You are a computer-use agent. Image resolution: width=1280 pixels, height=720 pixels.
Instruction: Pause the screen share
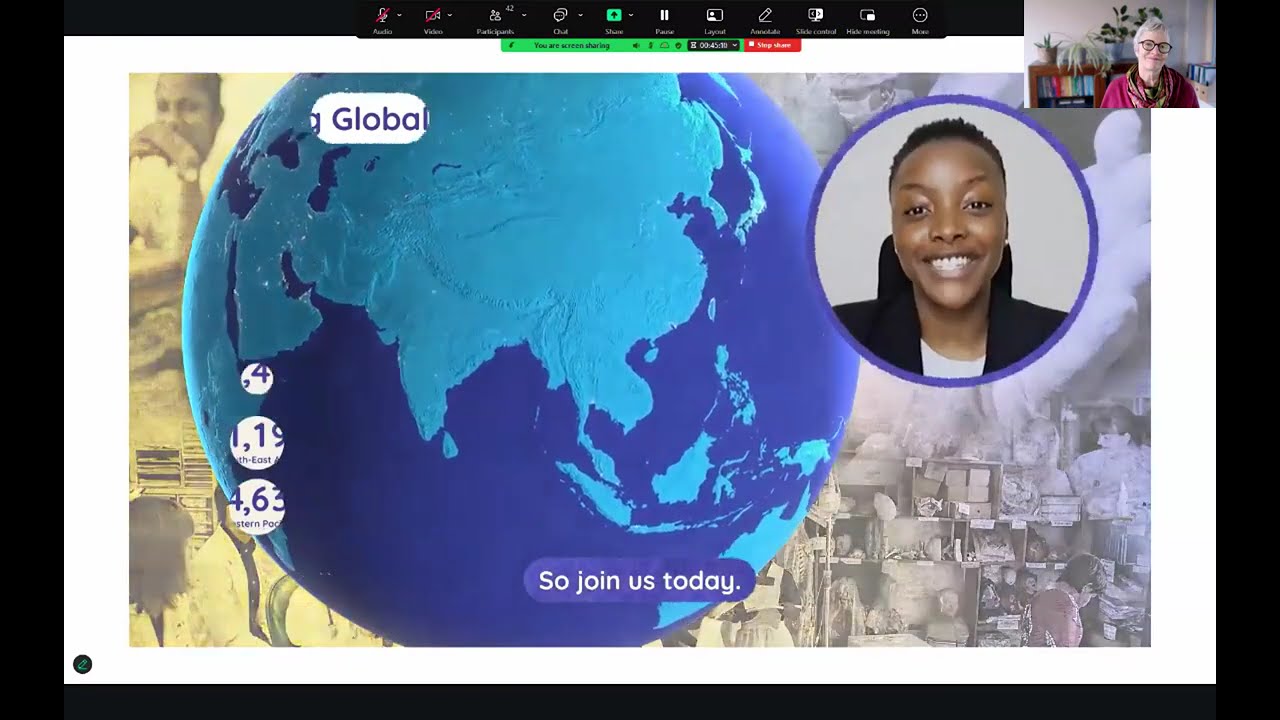[664, 15]
